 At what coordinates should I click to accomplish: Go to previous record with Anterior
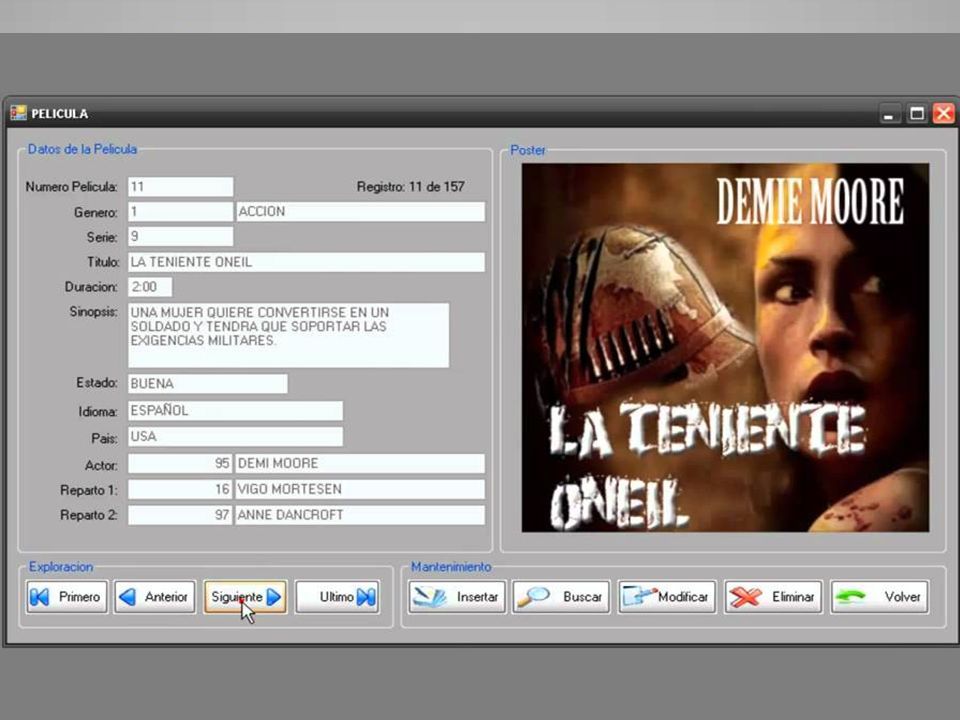155,597
